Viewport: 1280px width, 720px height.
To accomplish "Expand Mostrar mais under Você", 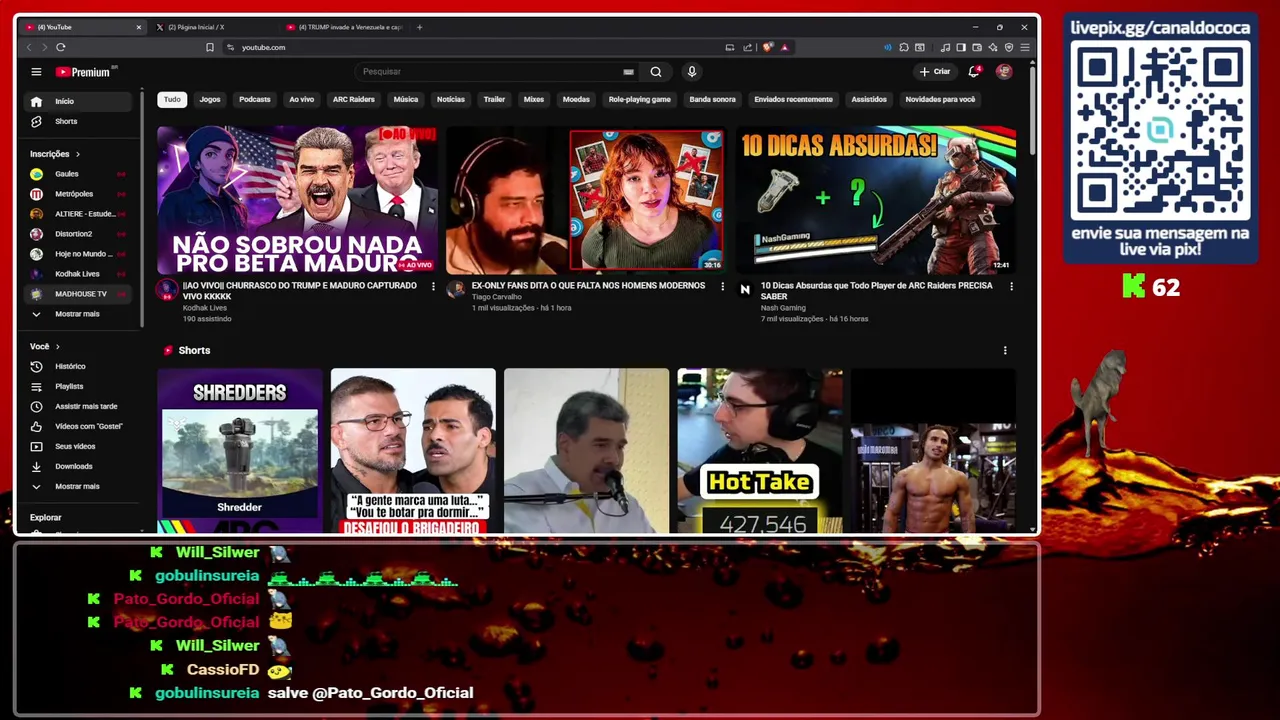I will click(x=79, y=486).
